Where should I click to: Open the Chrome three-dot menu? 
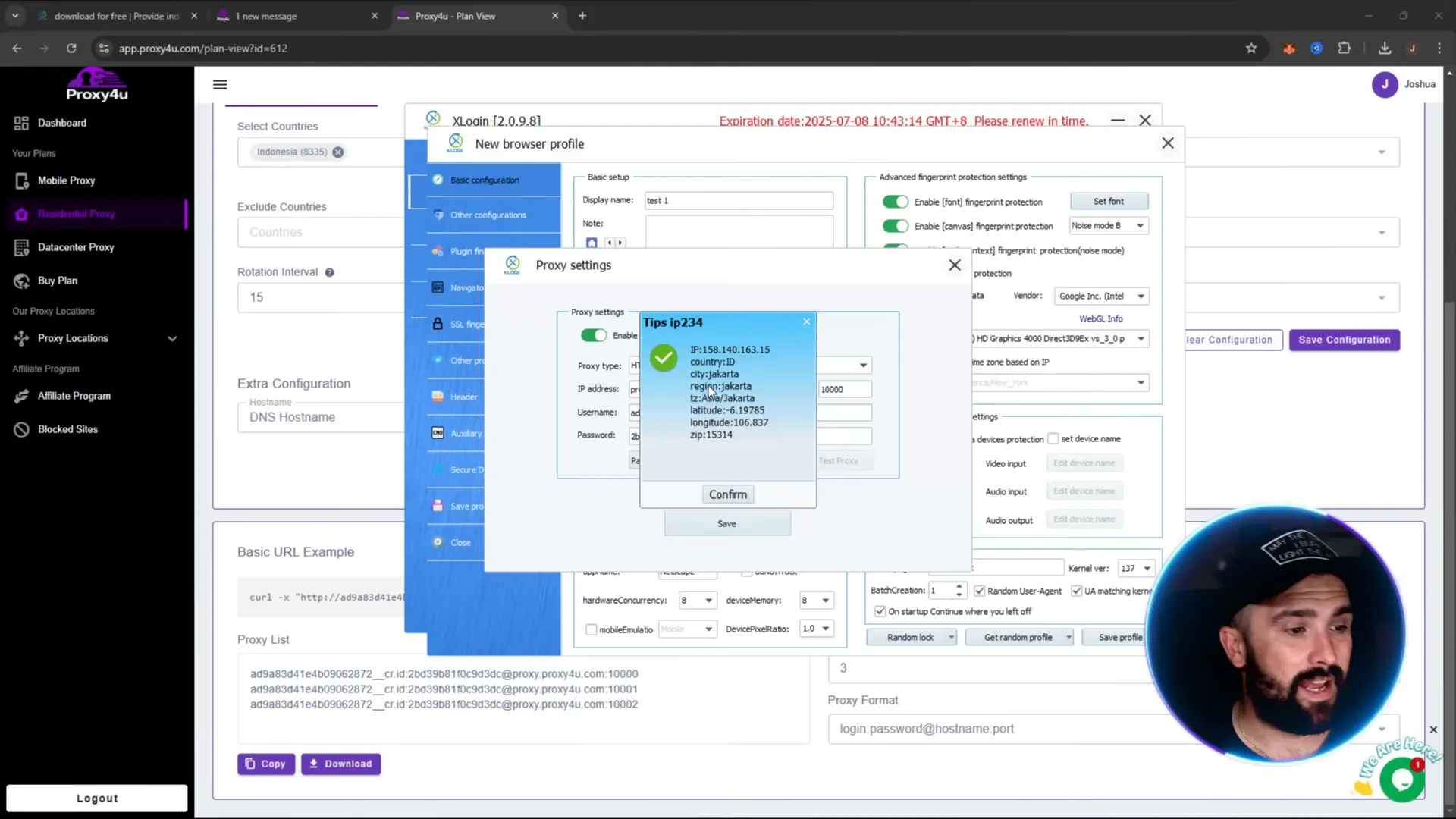coord(1439,48)
